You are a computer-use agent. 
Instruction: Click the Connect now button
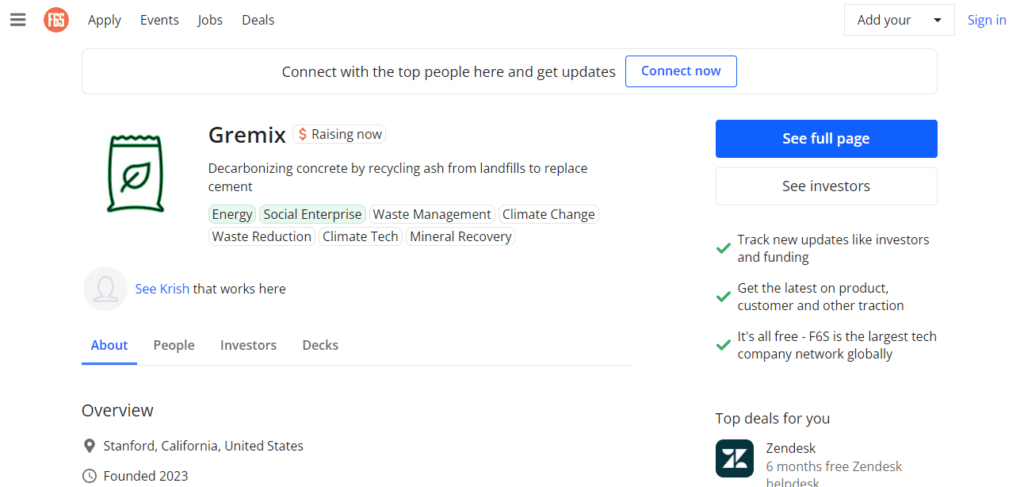click(x=681, y=71)
